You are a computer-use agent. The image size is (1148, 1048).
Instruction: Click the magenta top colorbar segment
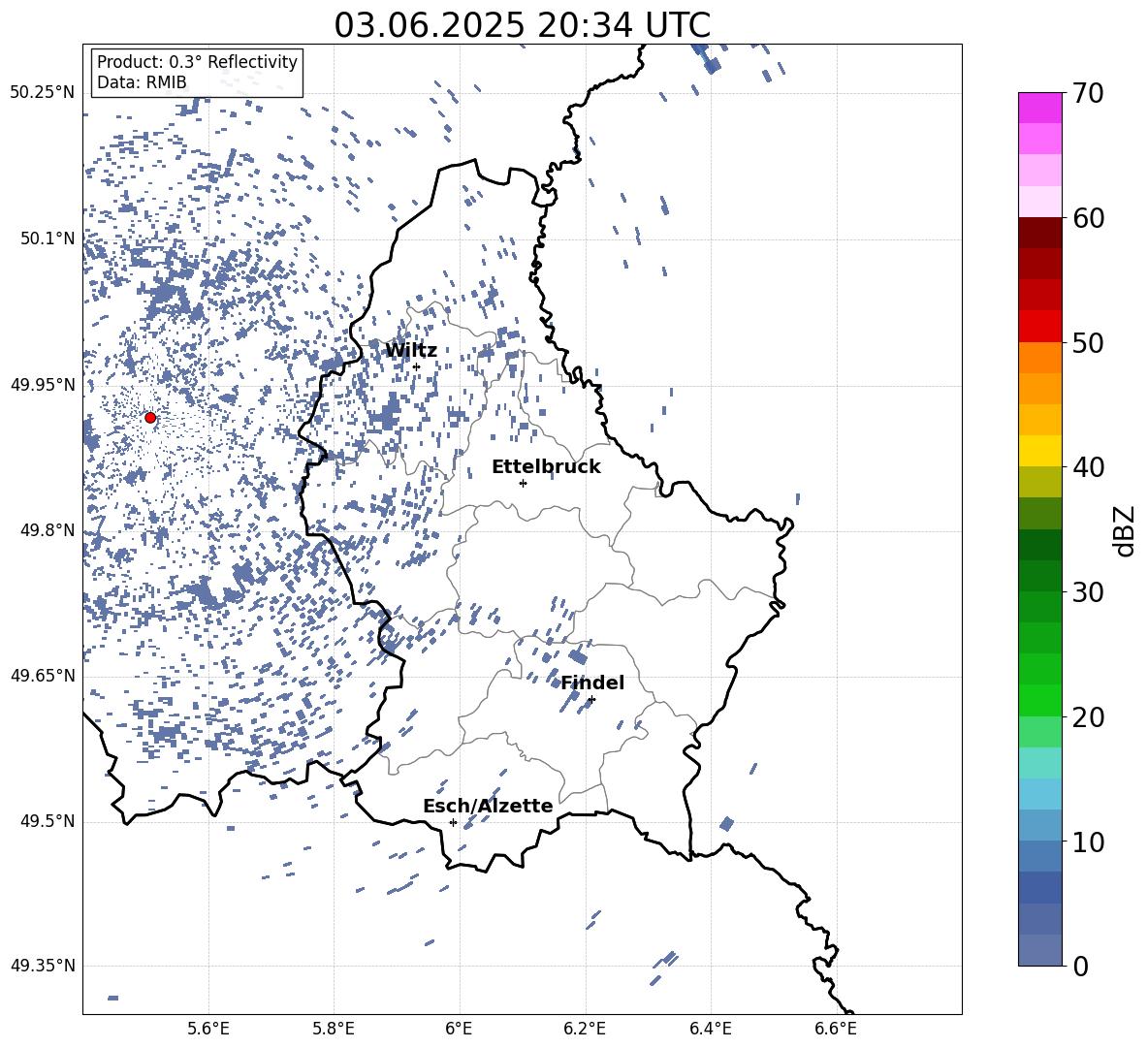1040,108
